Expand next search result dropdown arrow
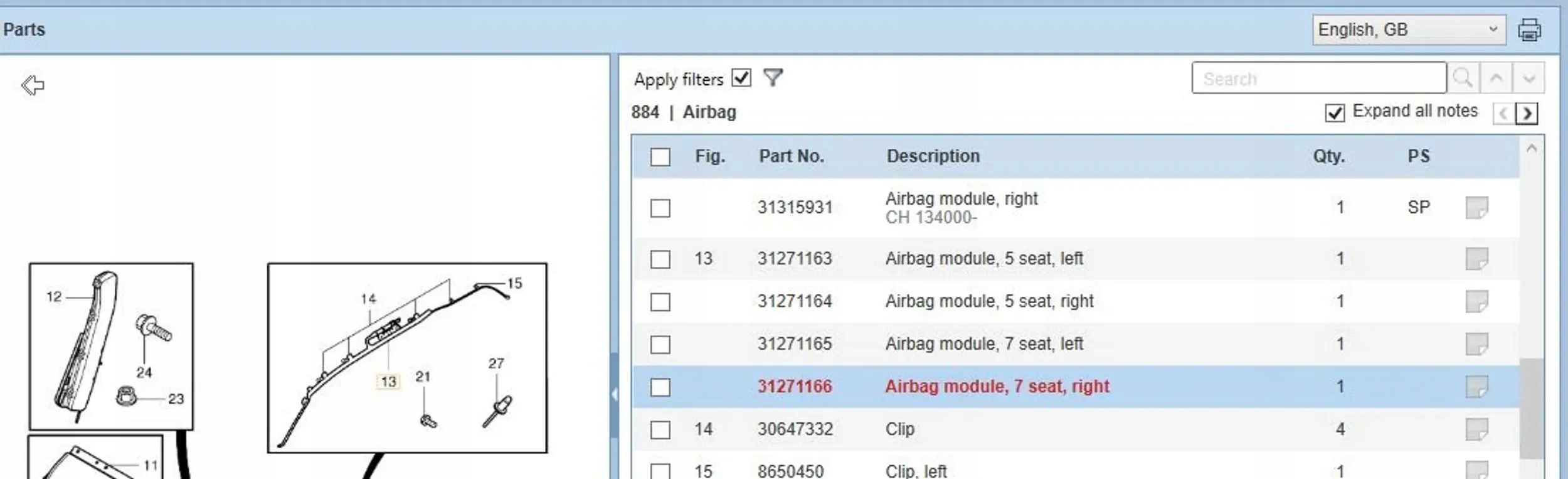Screen dimensions: 1568x479 click(1528, 78)
